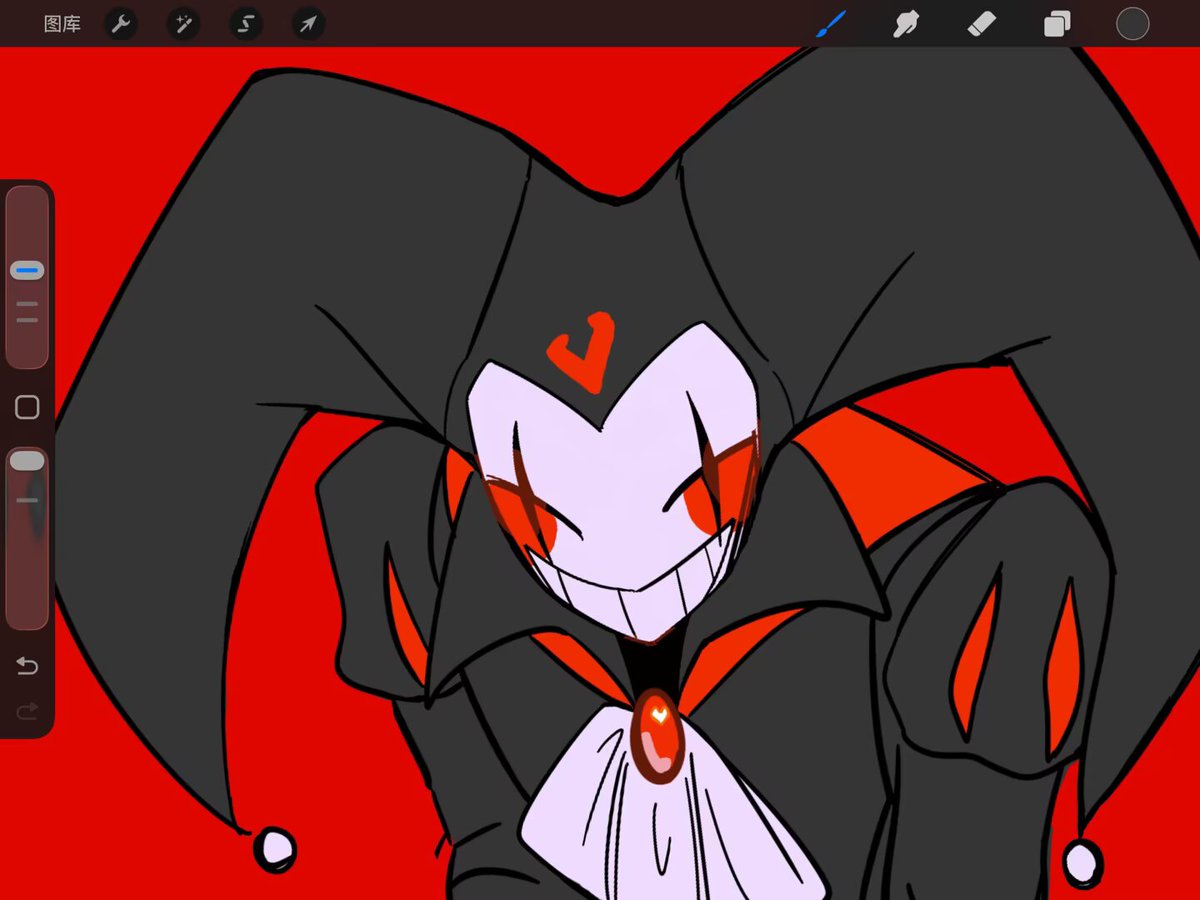Image resolution: width=1200 pixels, height=900 pixels.
Task: Open the Adjustments magic wand menu
Action: (x=183, y=24)
